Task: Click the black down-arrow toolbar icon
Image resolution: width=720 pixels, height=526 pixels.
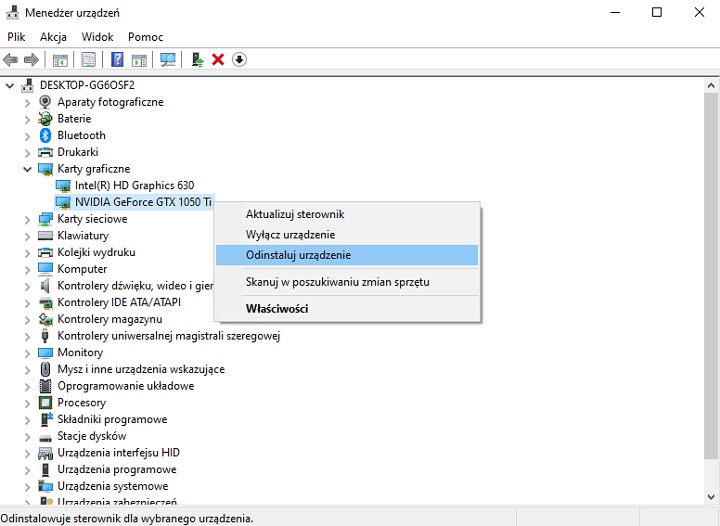Action: click(x=239, y=60)
